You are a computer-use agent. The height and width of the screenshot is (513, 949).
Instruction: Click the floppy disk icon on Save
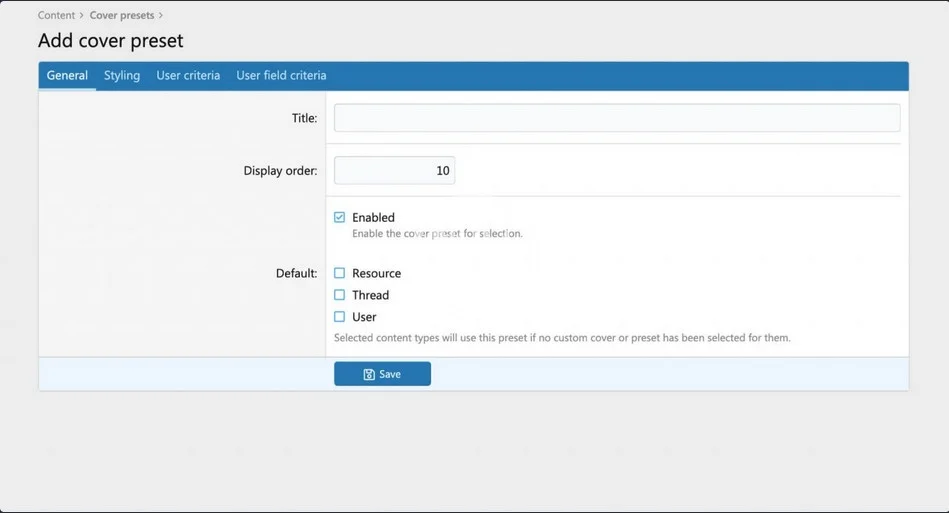click(x=369, y=374)
